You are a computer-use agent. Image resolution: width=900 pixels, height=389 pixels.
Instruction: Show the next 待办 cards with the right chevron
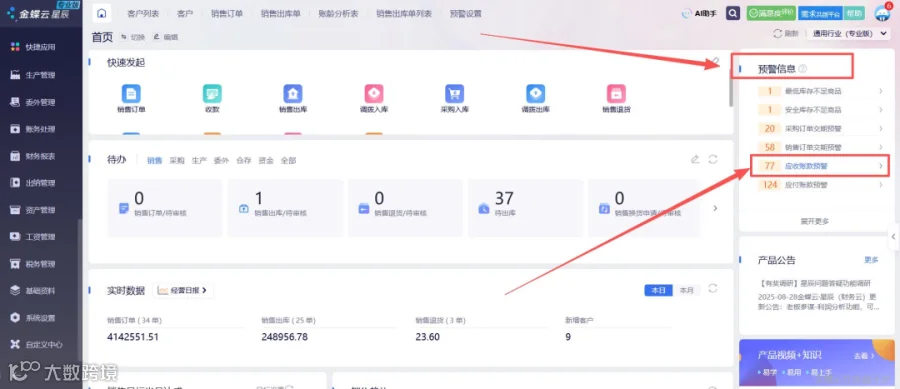pyautogui.click(x=715, y=208)
